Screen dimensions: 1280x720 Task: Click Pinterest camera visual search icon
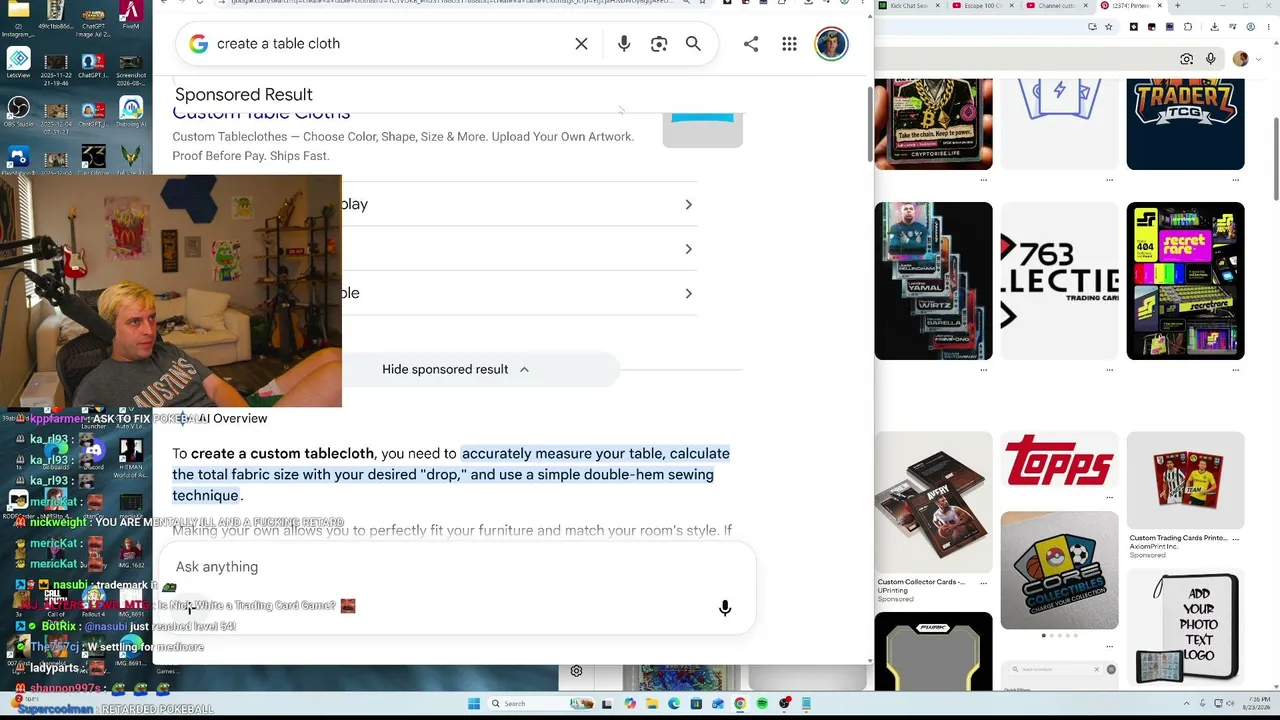point(1187,59)
